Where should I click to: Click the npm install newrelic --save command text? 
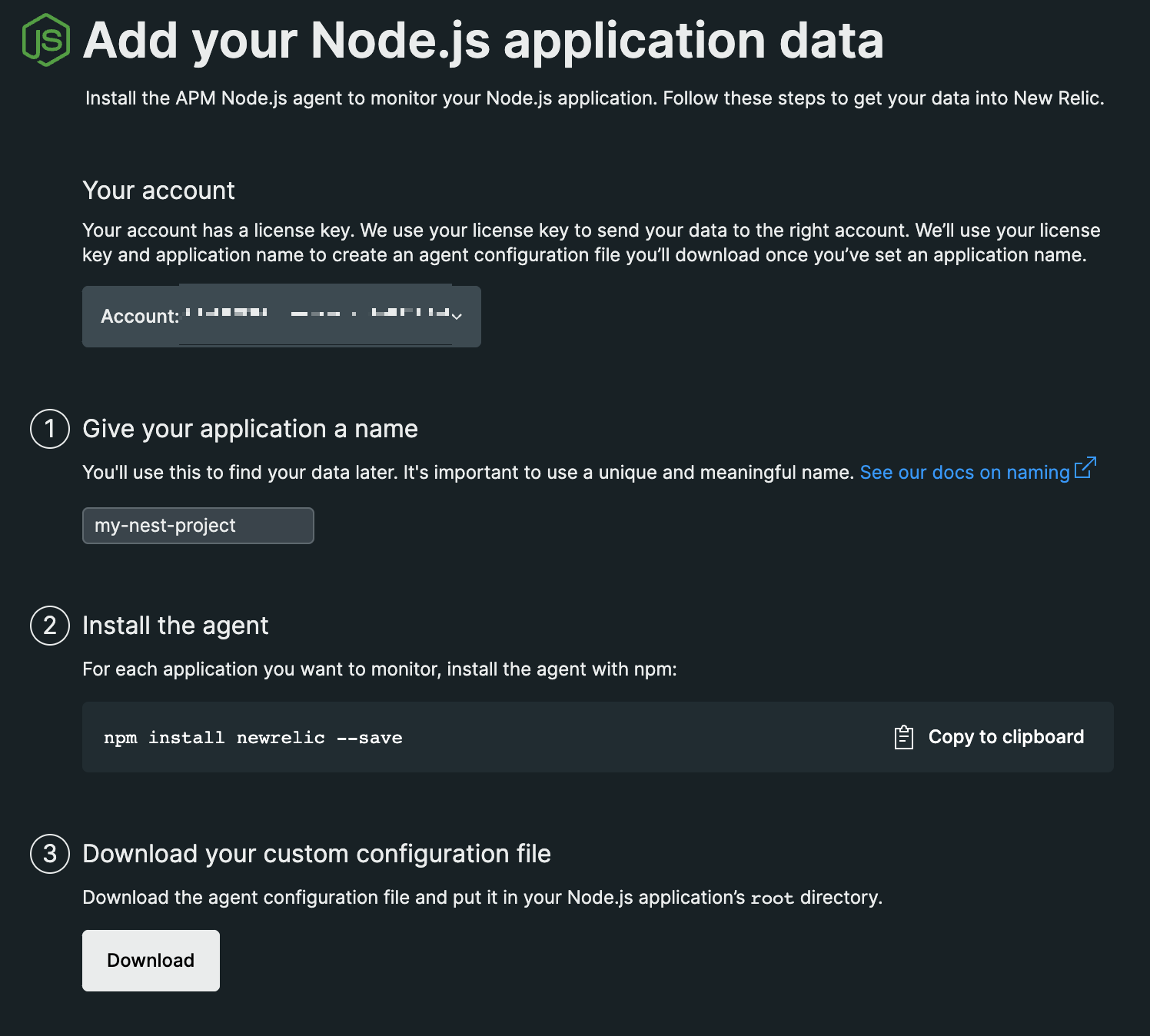(253, 738)
